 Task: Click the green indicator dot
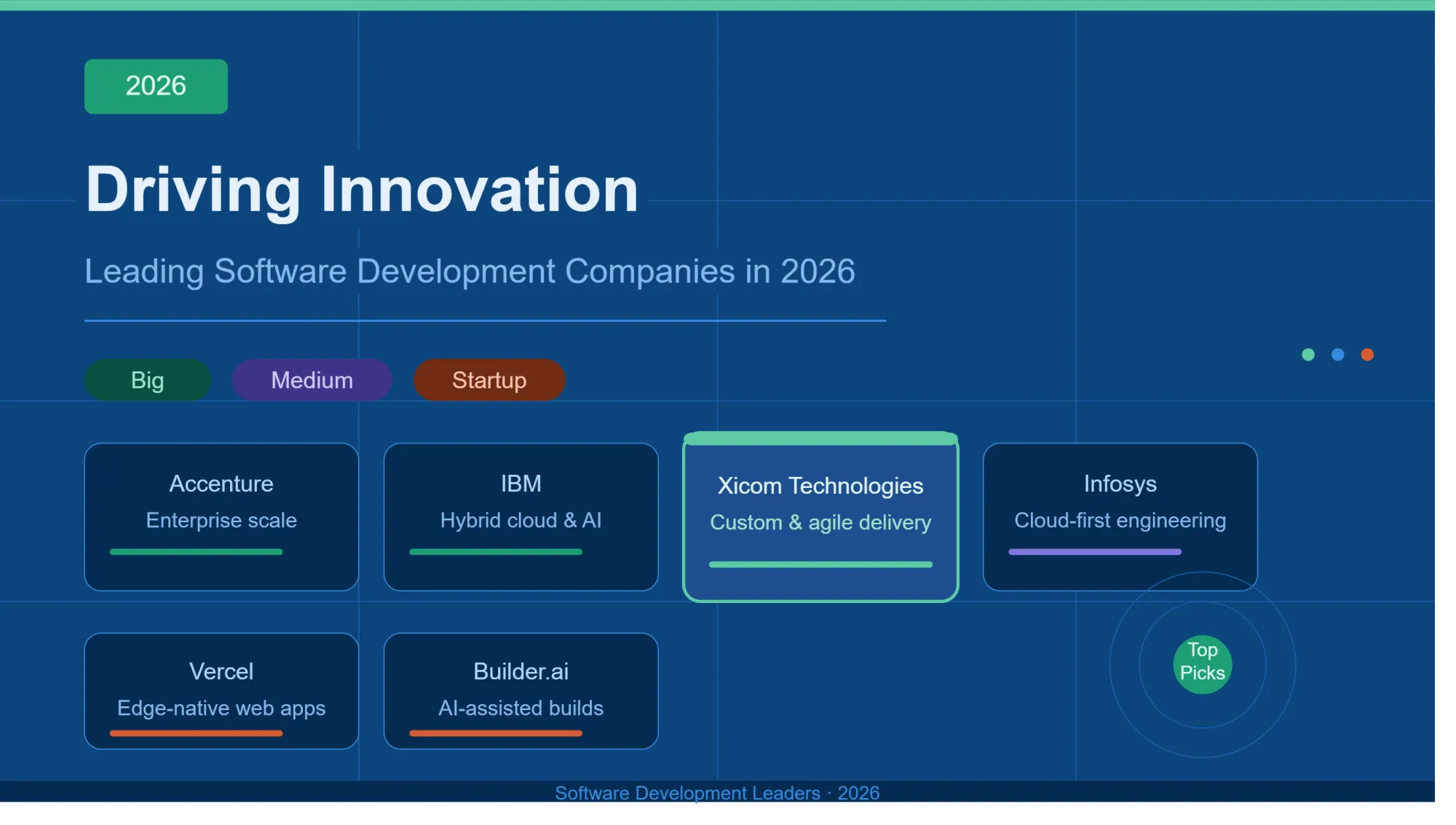(1308, 355)
